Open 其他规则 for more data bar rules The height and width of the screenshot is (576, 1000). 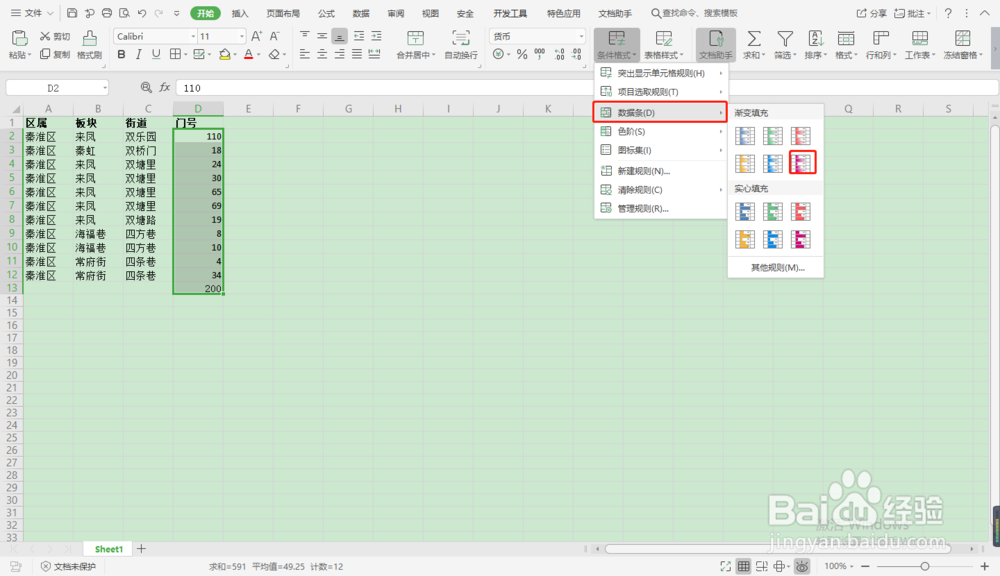click(775, 268)
